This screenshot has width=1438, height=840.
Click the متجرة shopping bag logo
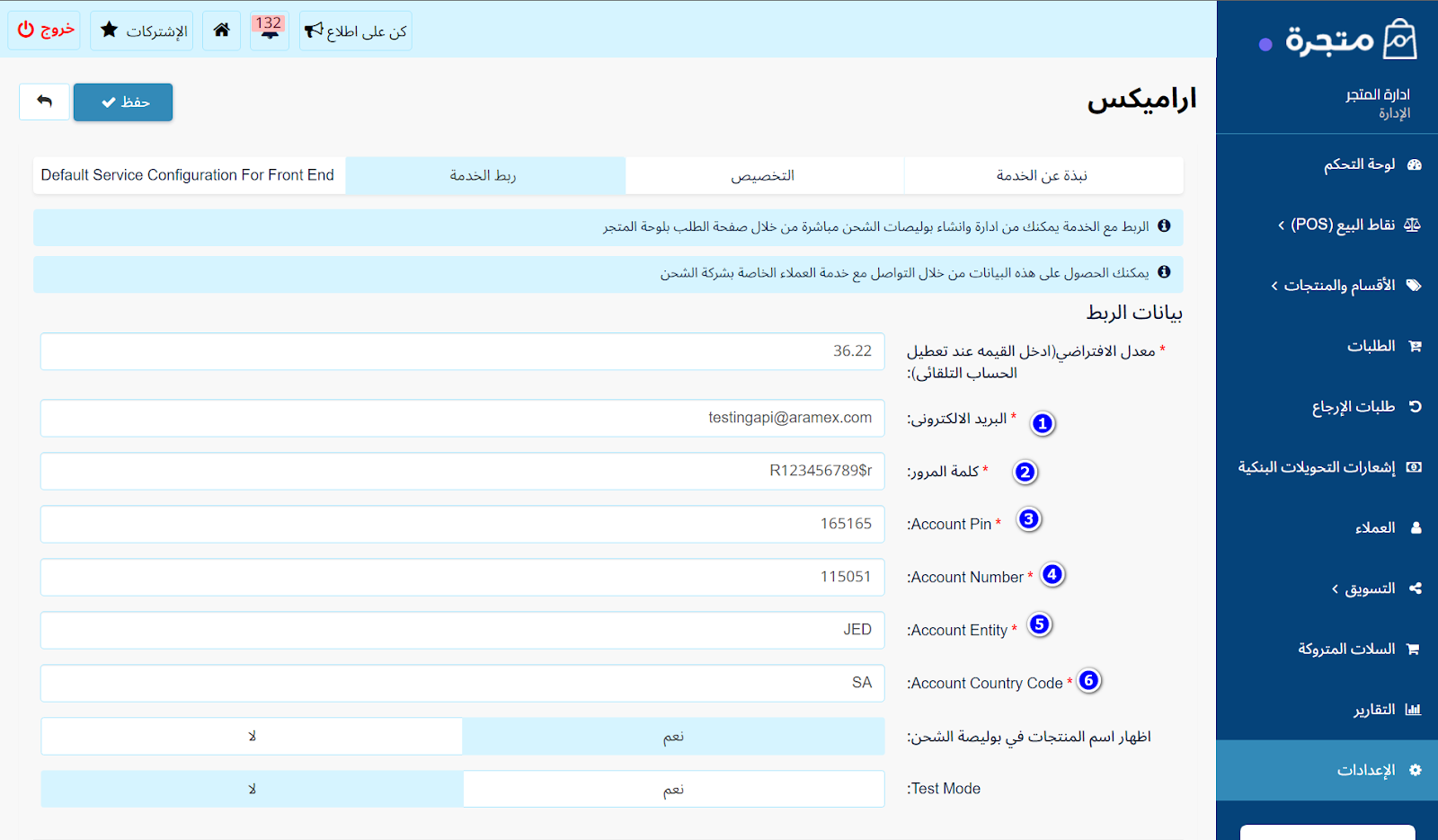click(x=1399, y=40)
